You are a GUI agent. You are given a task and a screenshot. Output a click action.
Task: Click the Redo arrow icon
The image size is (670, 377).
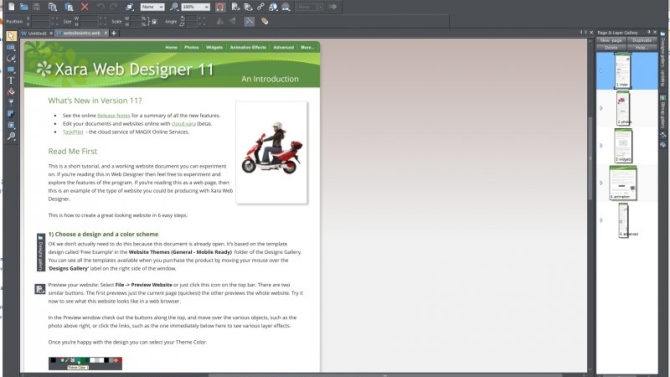click(114, 7)
